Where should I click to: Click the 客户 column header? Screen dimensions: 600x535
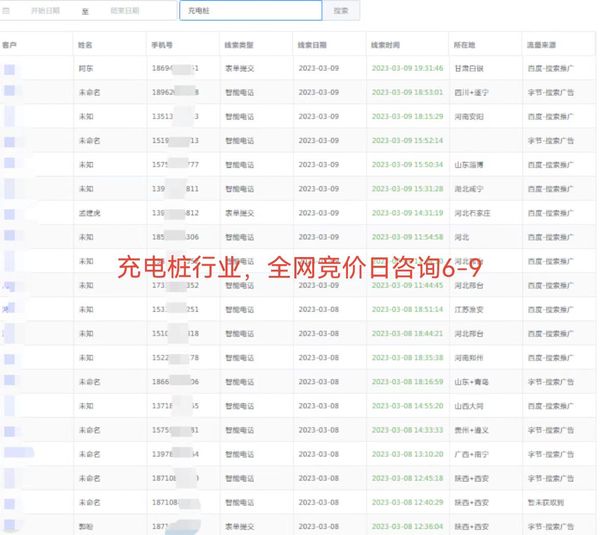coord(9,45)
